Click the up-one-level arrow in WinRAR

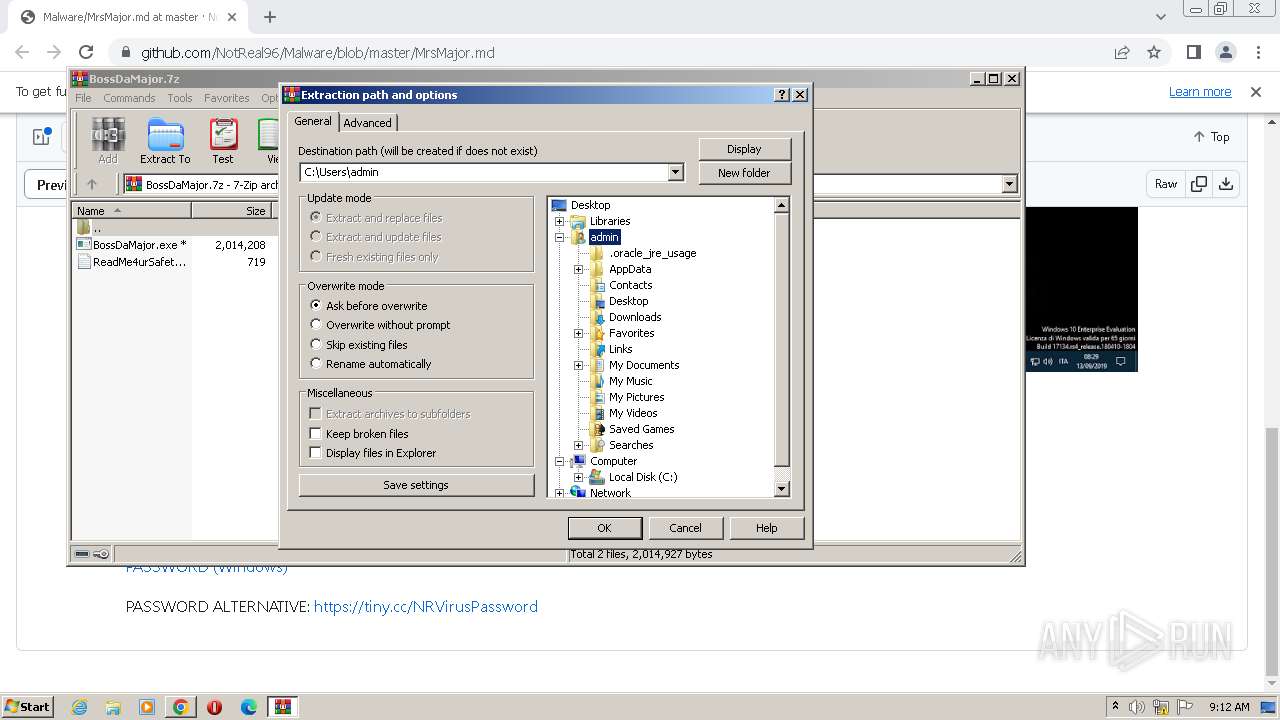[x=92, y=184]
